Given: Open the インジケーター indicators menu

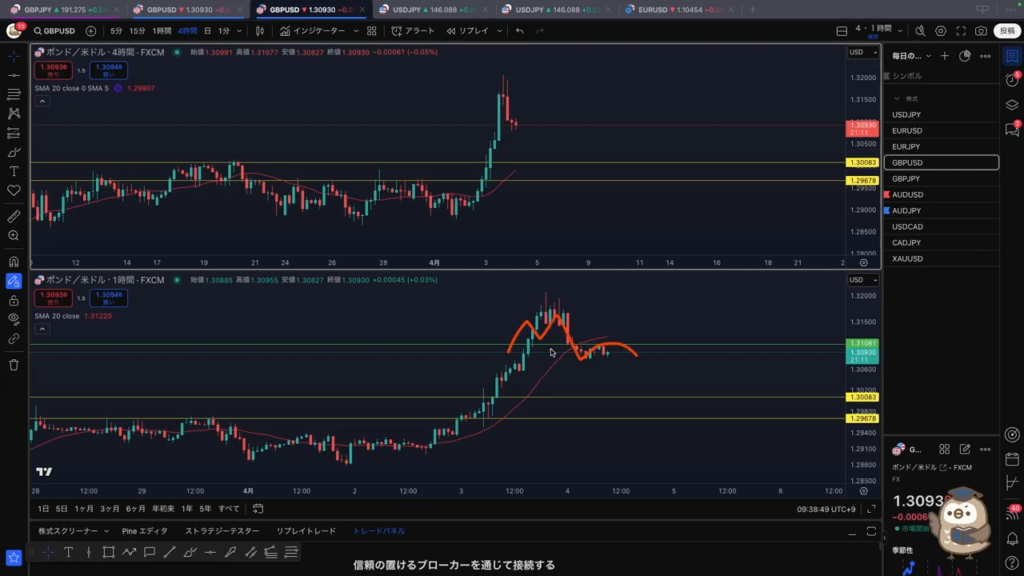Looking at the screenshot, I should [315, 31].
